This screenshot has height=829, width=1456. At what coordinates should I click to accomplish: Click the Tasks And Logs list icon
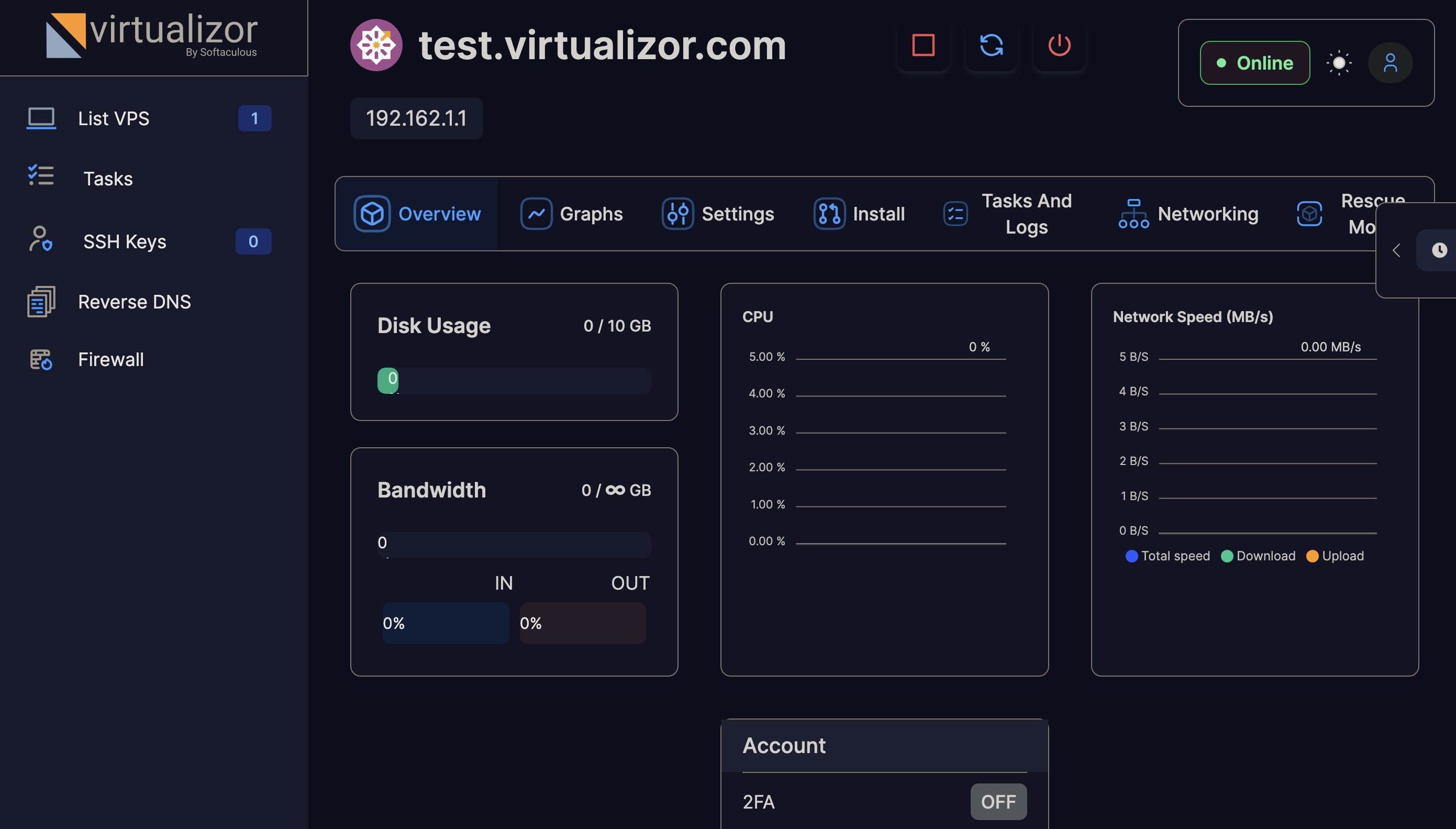(955, 214)
